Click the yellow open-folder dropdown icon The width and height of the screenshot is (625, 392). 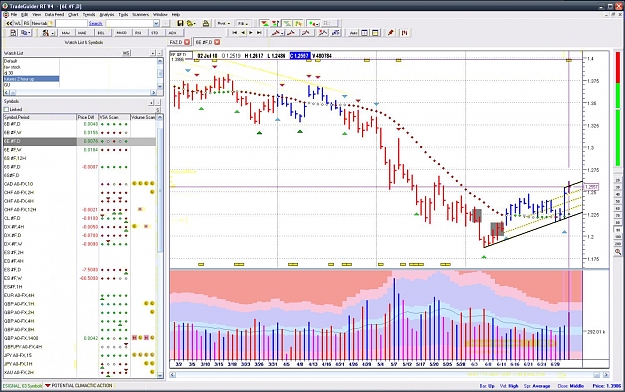(x=191, y=24)
